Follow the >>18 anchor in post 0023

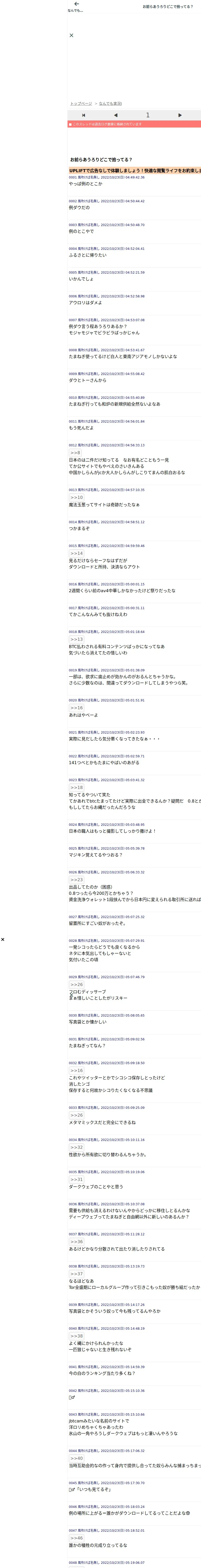pyautogui.click(x=76, y=788)
